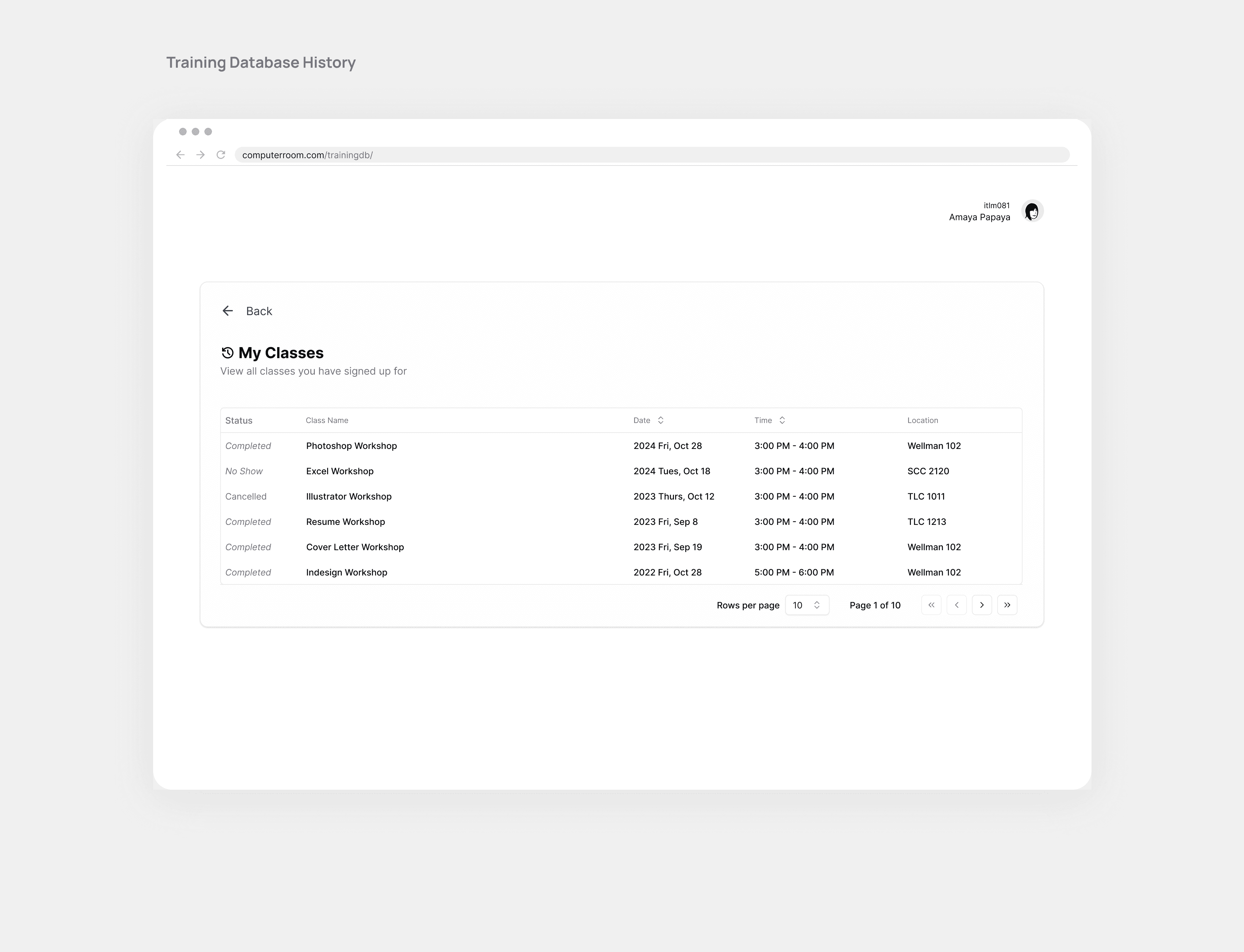Click the history clock icon by My Classes
This screenshot has height=952, width=1244.
pos(227,353)
